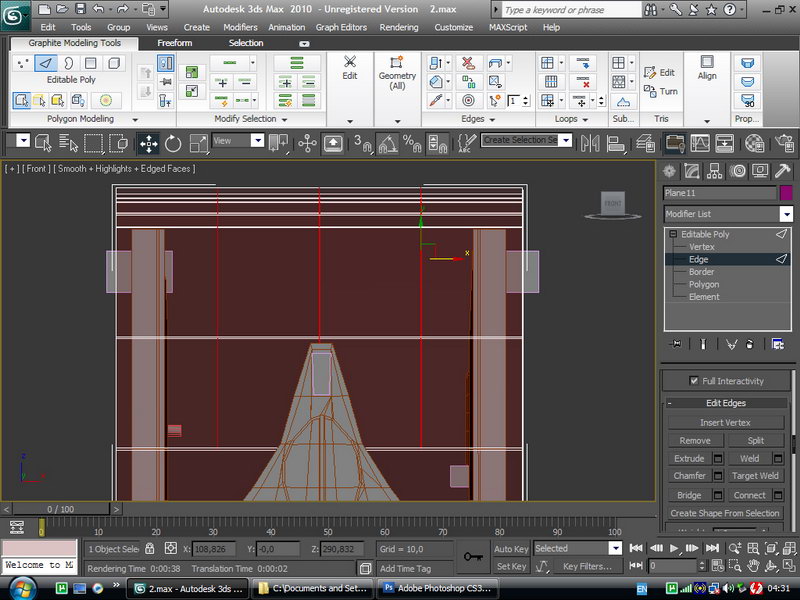800x600 pixels.
Task: Click the ViewCube Front face
Action: (612, 204)
